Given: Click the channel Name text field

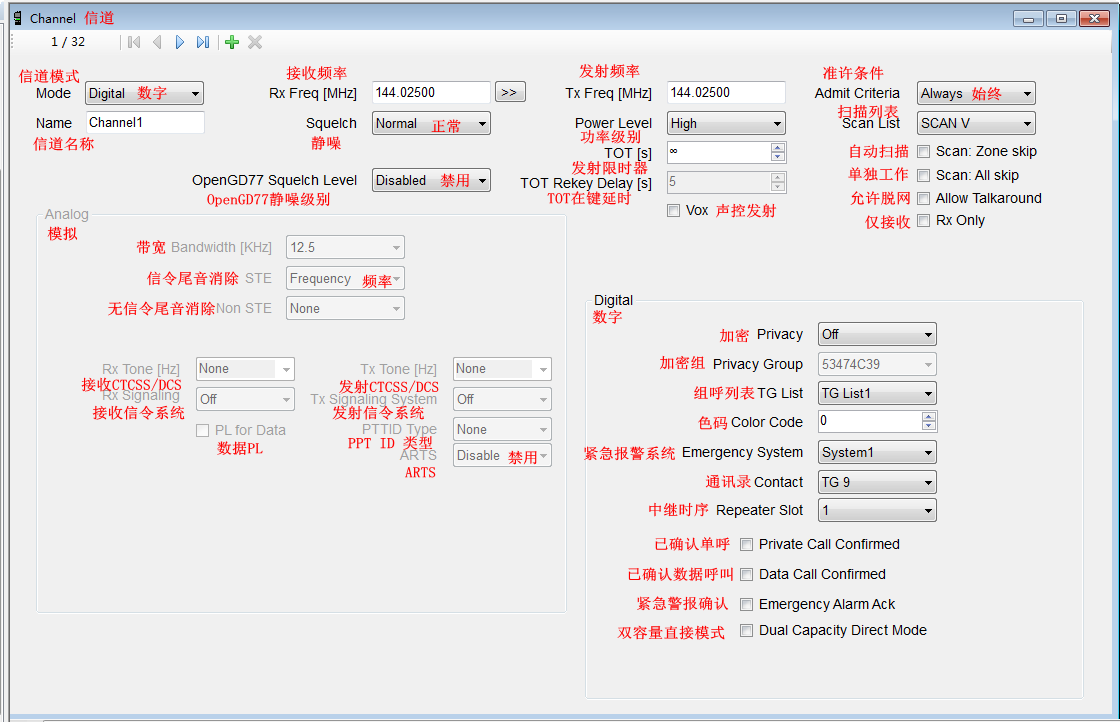Looking at the screenshot, I should click(x=144, y=122).
